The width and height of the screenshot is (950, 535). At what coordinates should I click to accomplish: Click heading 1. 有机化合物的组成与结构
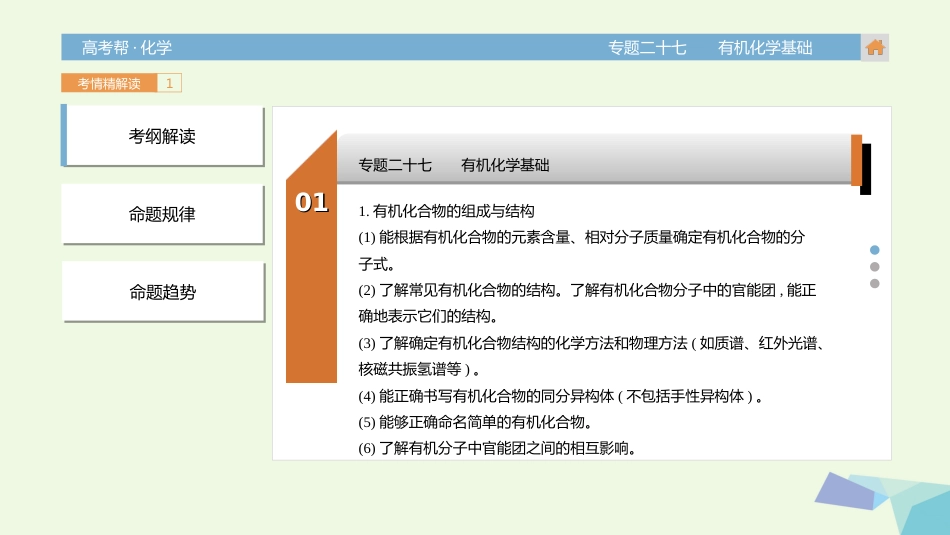(x=447, y=211)
